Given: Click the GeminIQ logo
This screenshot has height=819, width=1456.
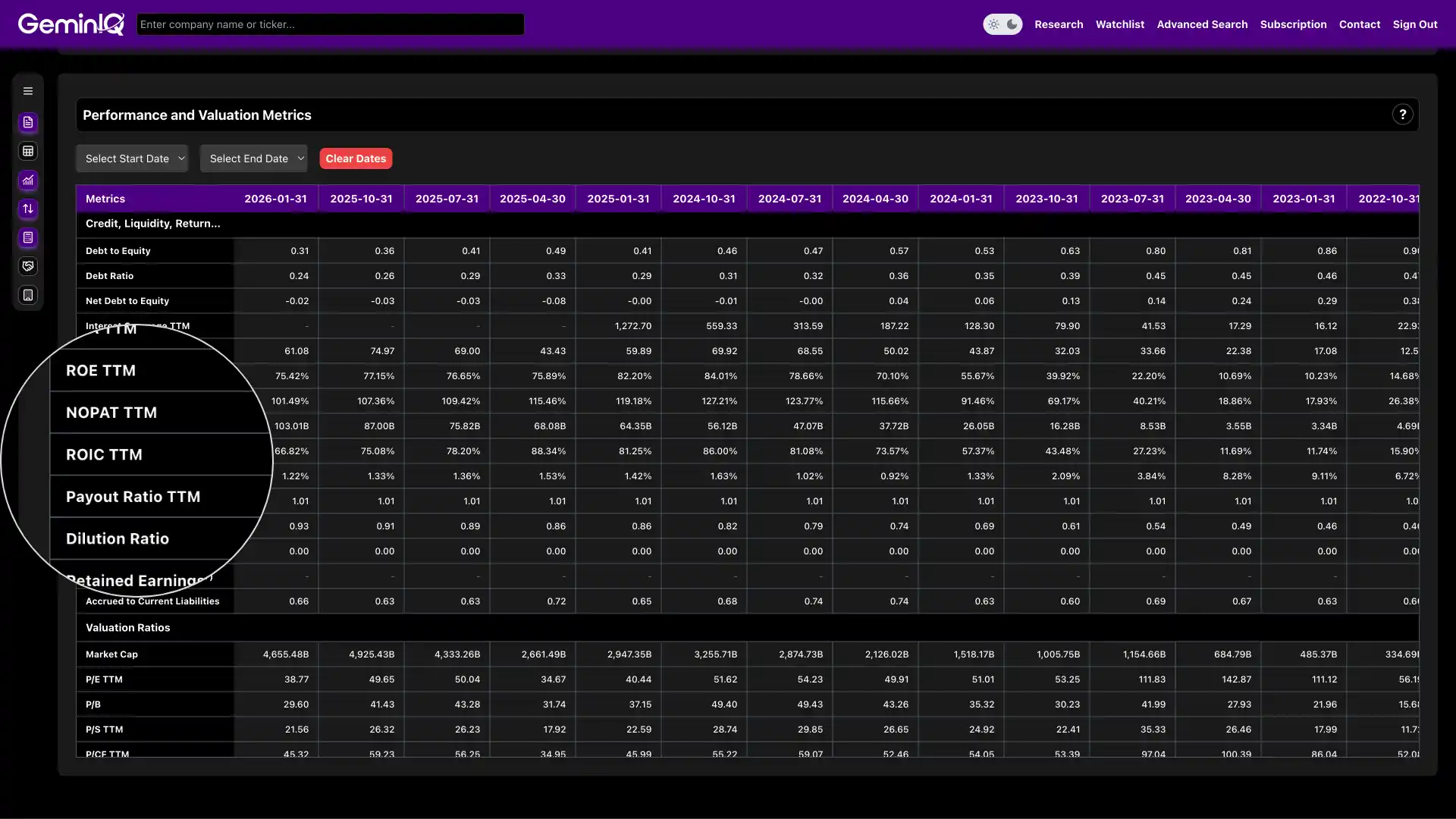Looking at the screenshot, I should coord(71,24).
